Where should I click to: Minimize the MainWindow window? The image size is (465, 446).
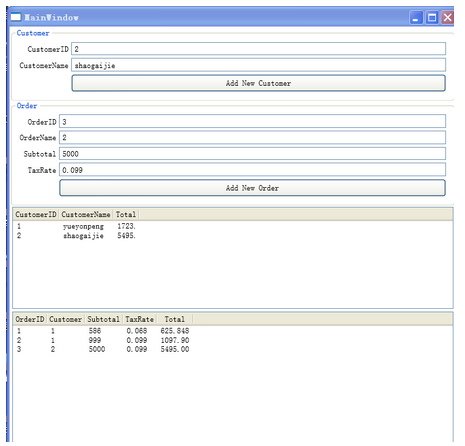point(416,18)
